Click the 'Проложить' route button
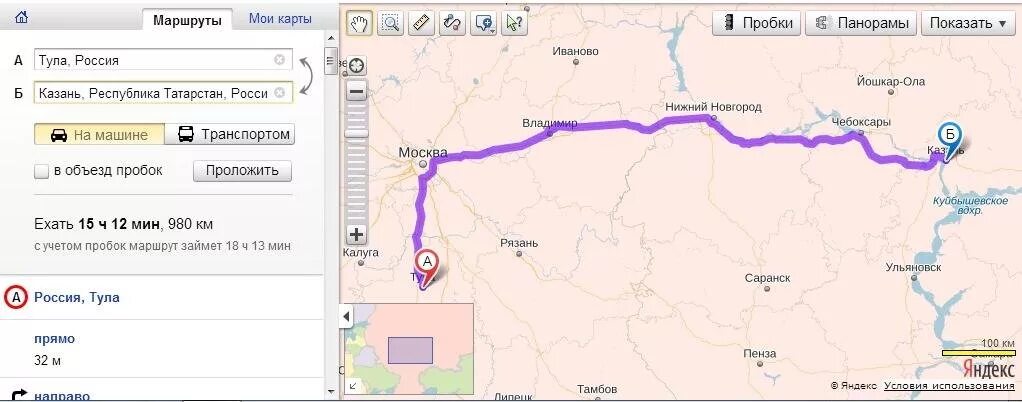The height and width of the screenshot is (402, 1022). [242, 171]
